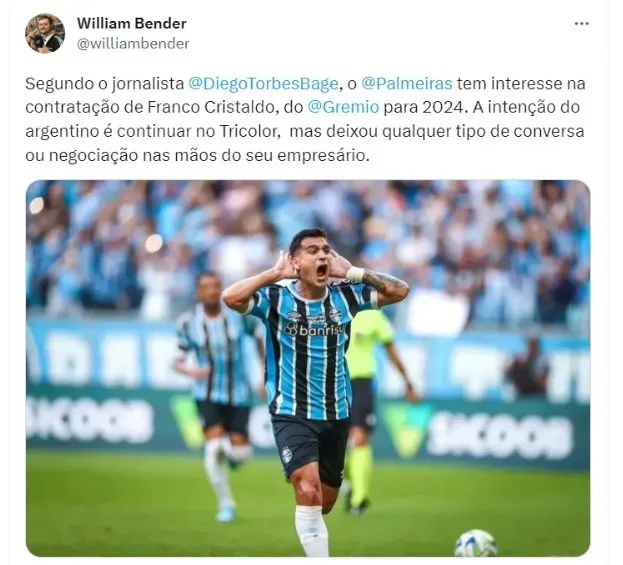623x565 pixels.
Task: Click the player's white sock
Action: [x=312, y=531]
